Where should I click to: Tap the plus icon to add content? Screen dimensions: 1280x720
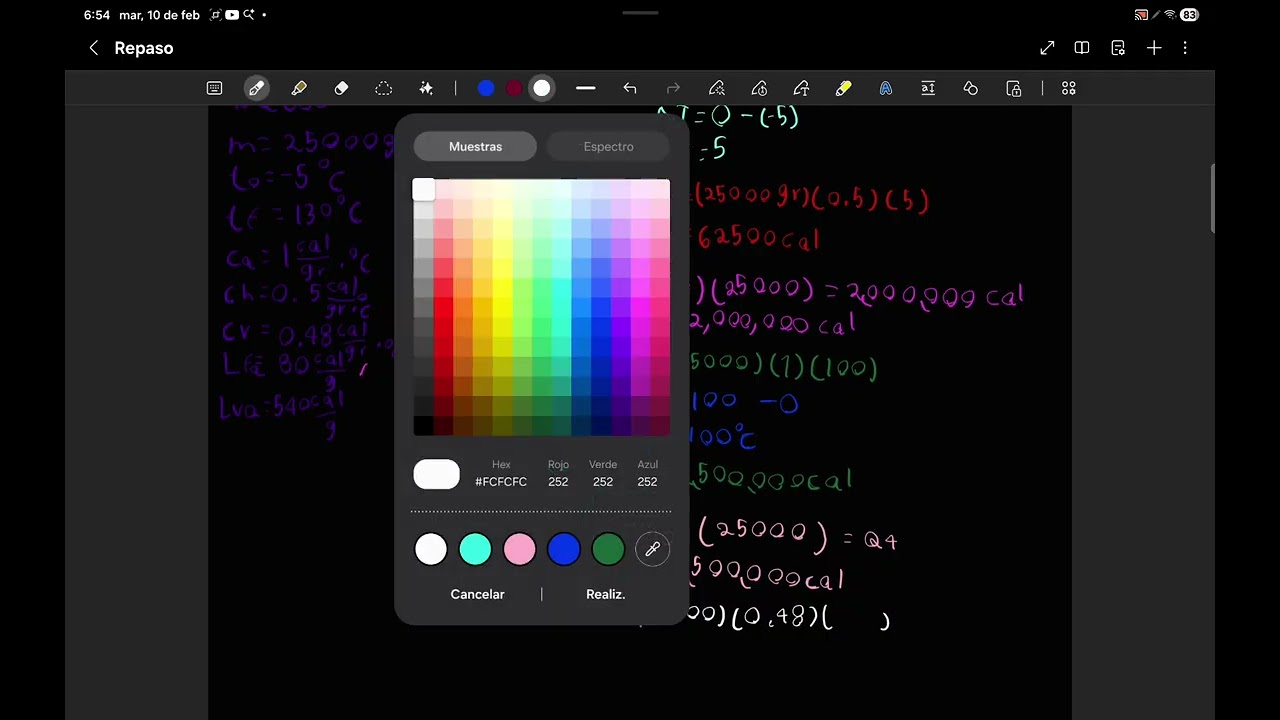(x=1154, y=48)
